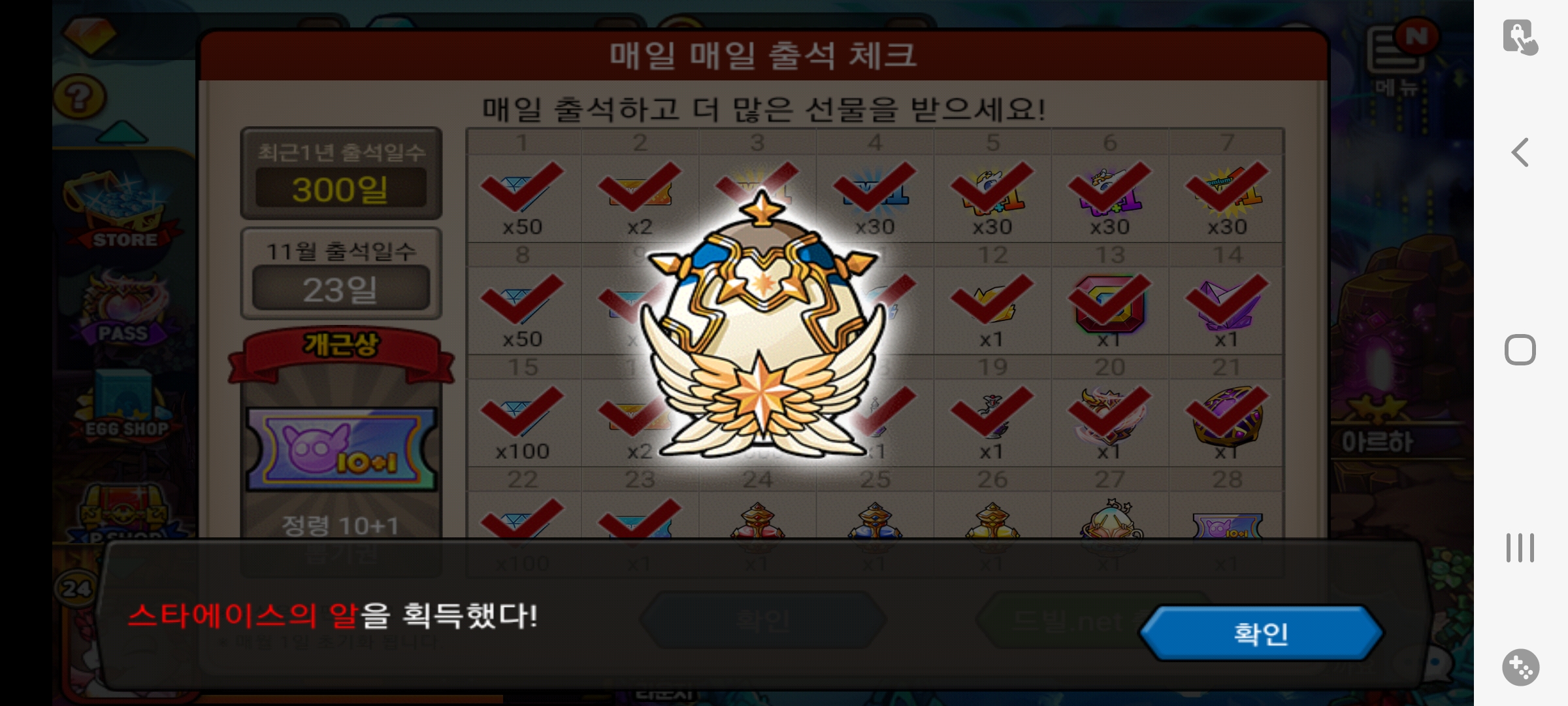Tap the orange gem icon at top left

[90, 34]
